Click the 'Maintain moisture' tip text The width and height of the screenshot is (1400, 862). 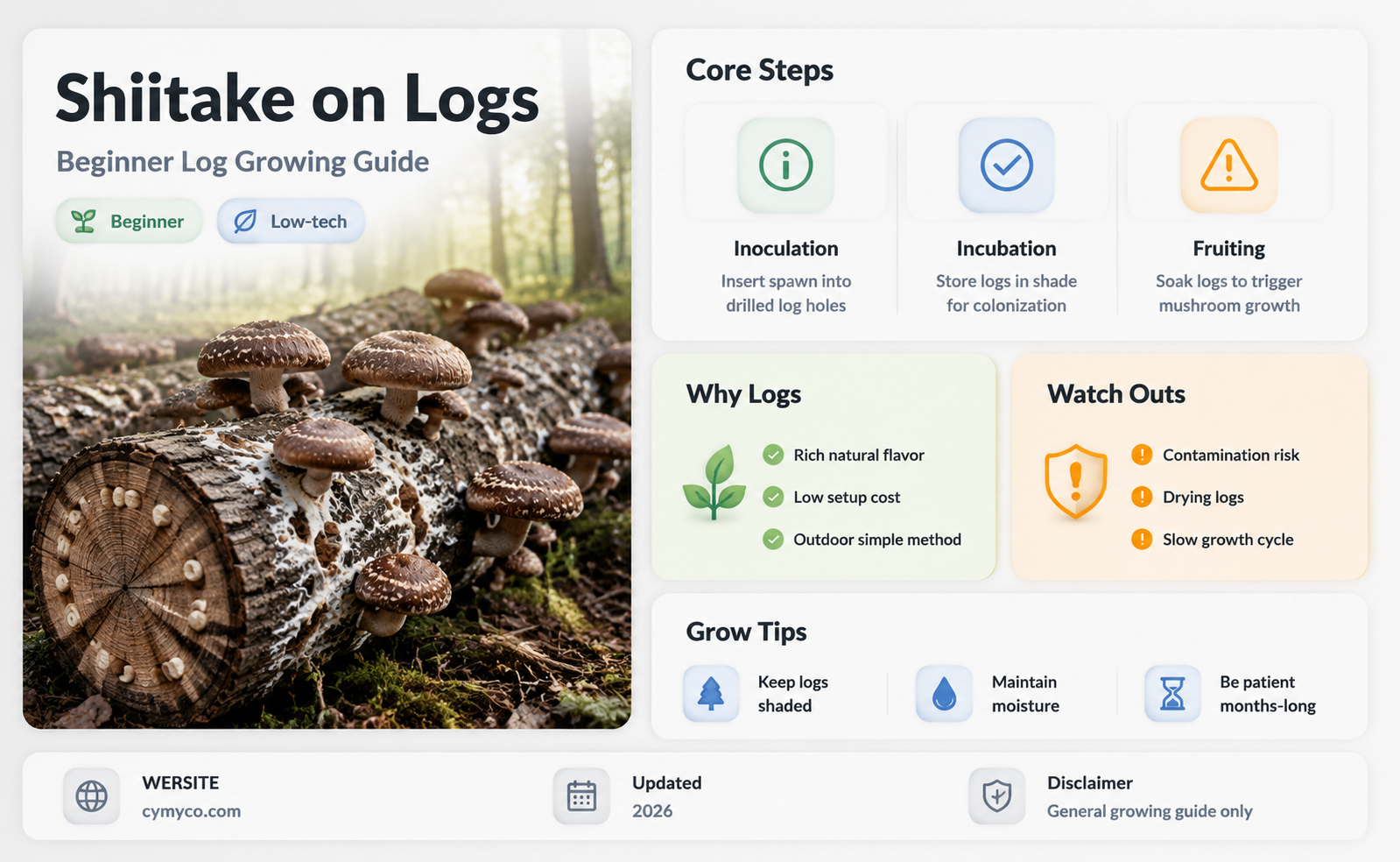[x=1025, y=694]
